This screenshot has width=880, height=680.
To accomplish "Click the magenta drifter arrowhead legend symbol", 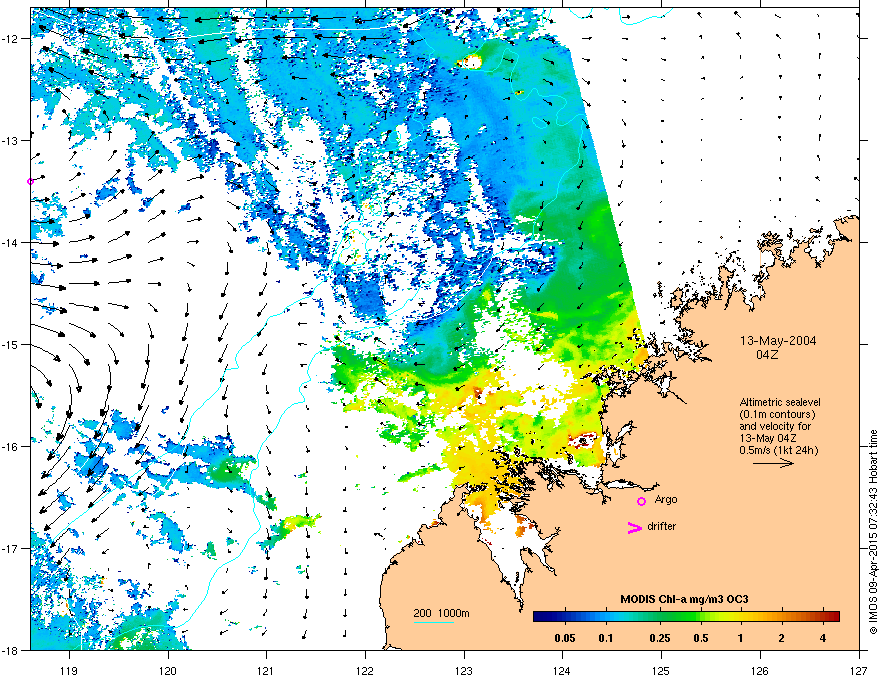I will pyautogui.click(x=634, y=527).
